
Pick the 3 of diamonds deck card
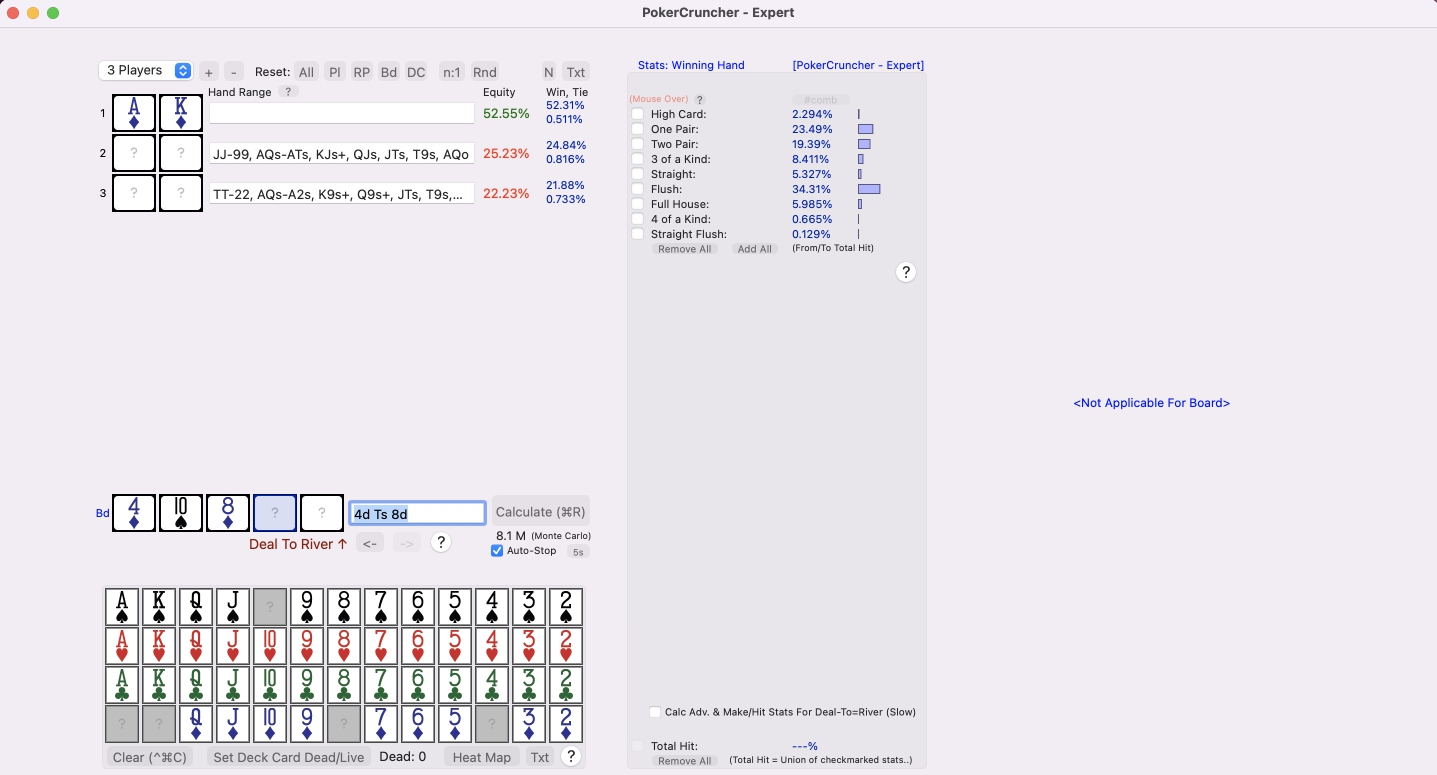point(529,724)
